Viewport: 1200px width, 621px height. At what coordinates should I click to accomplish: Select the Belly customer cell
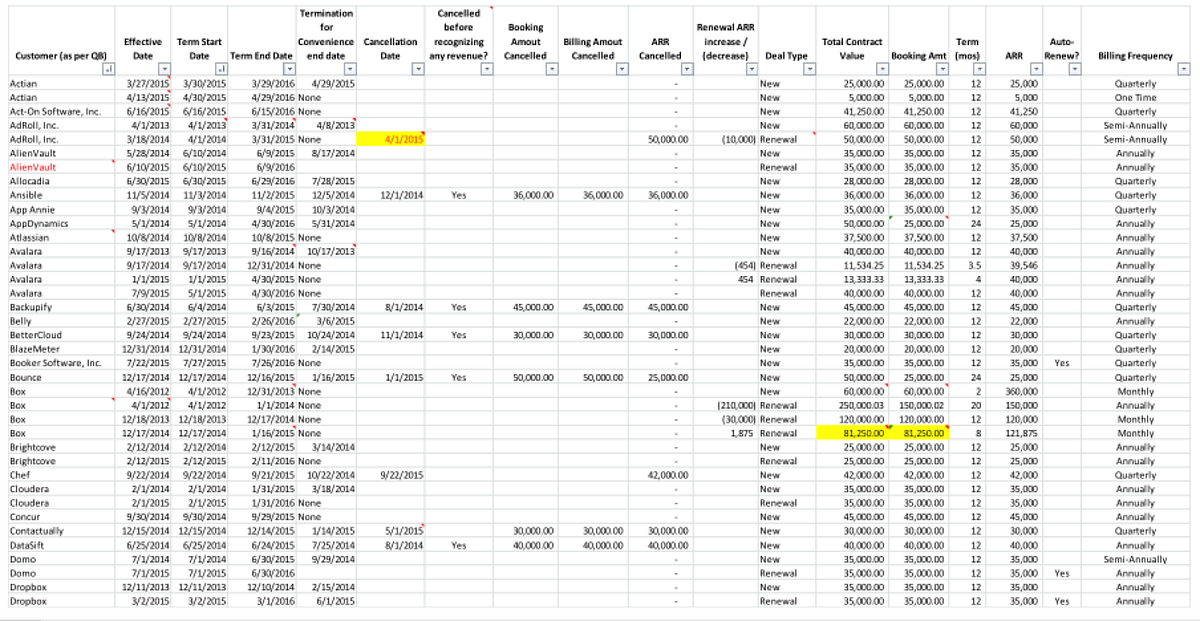click(x=61, y=322)
